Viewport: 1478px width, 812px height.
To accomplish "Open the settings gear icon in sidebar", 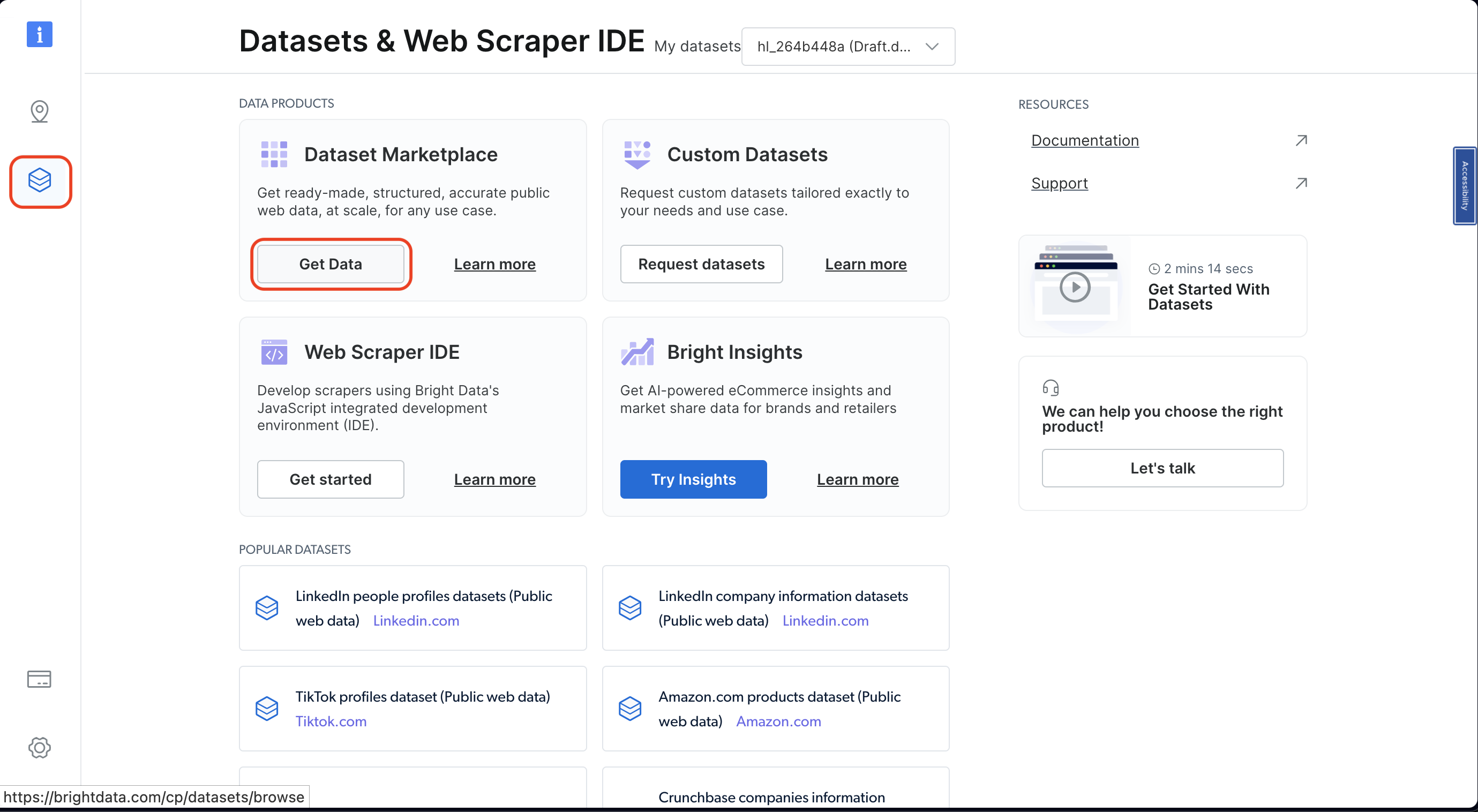I will point(39,747).
